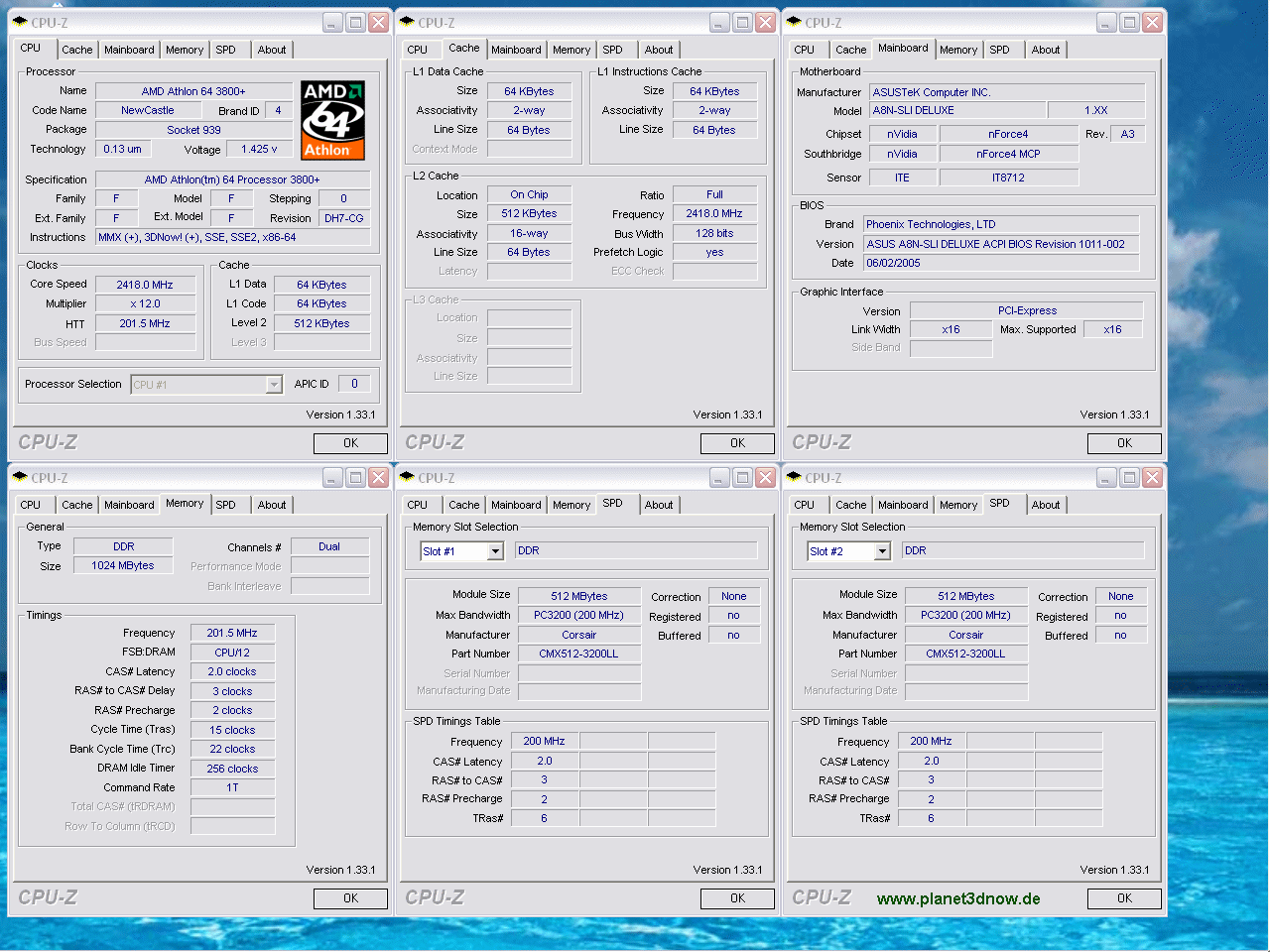Image resolution: width=1270 pixels, height=952 pixels.
Task: Open the About tab in the processor window
Action: click(272, 50)
